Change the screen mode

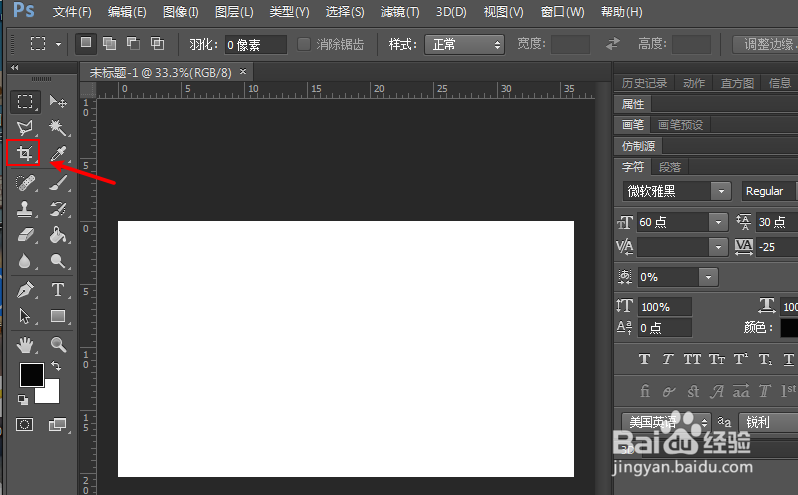[58, 424]
